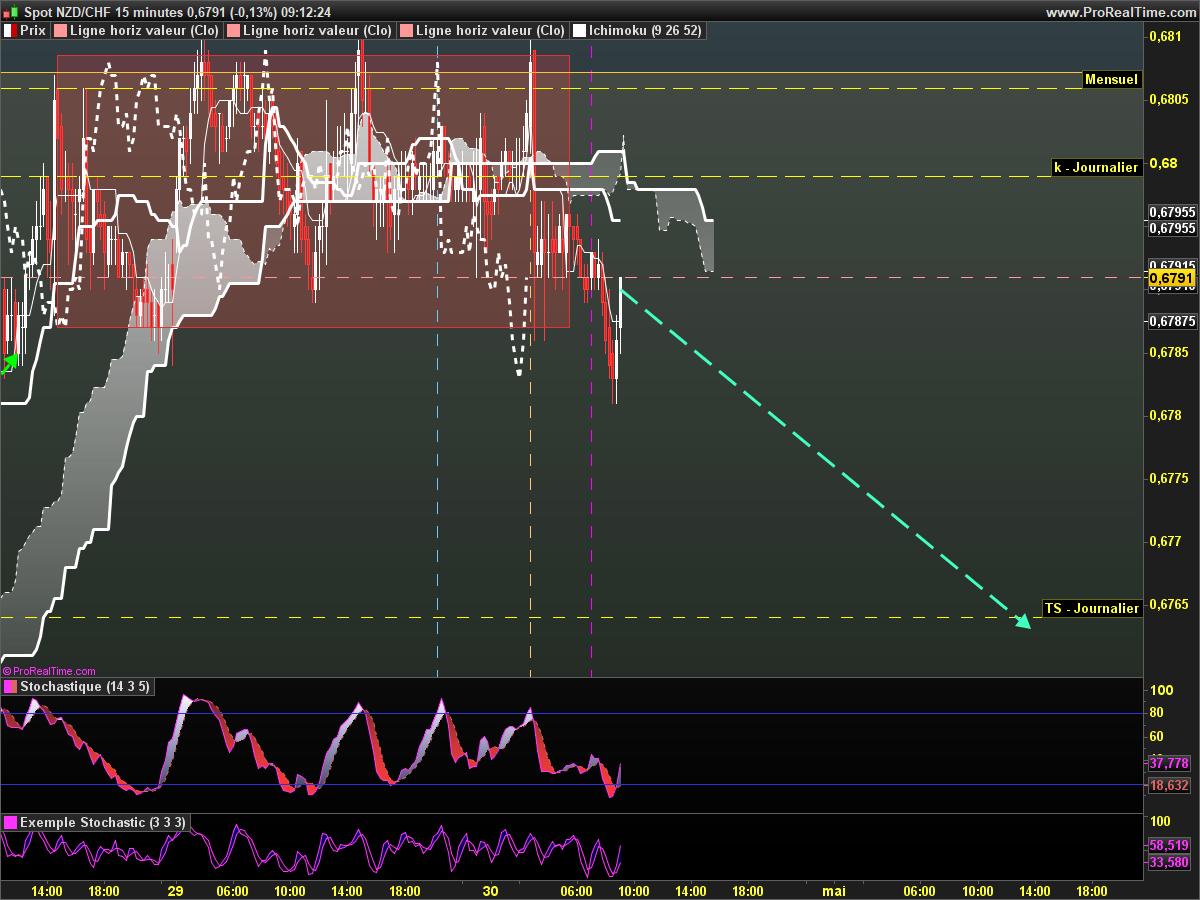
Task: Click the 0,6805 price axis value
Action: click(x=1169, y=99)
